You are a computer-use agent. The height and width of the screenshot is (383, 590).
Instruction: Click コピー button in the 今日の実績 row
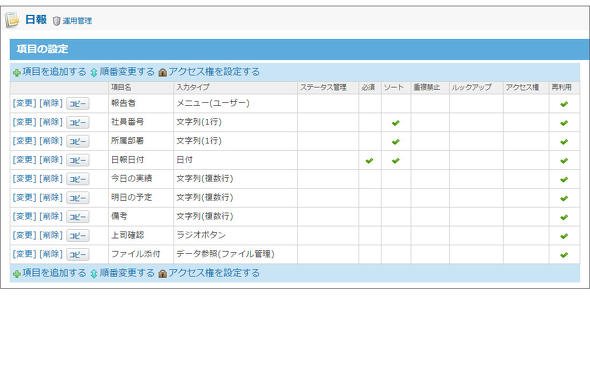78,179
